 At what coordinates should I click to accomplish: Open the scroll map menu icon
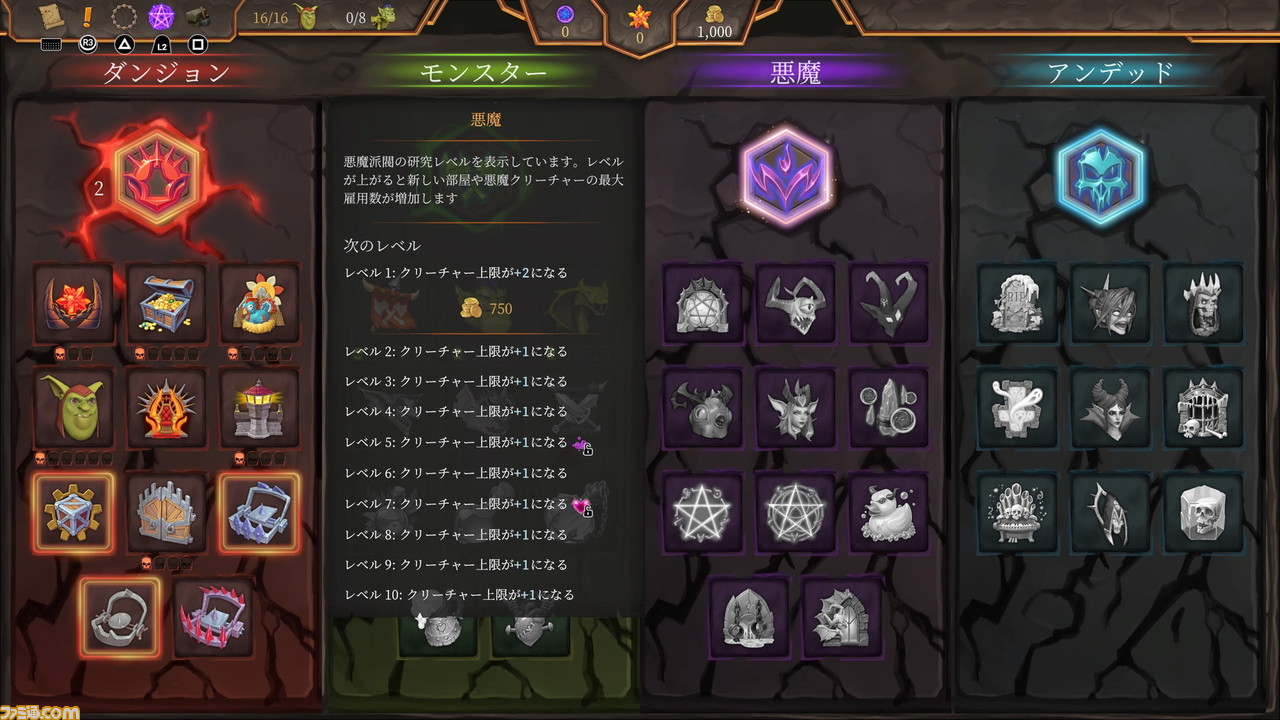click(x=52, y=17)
